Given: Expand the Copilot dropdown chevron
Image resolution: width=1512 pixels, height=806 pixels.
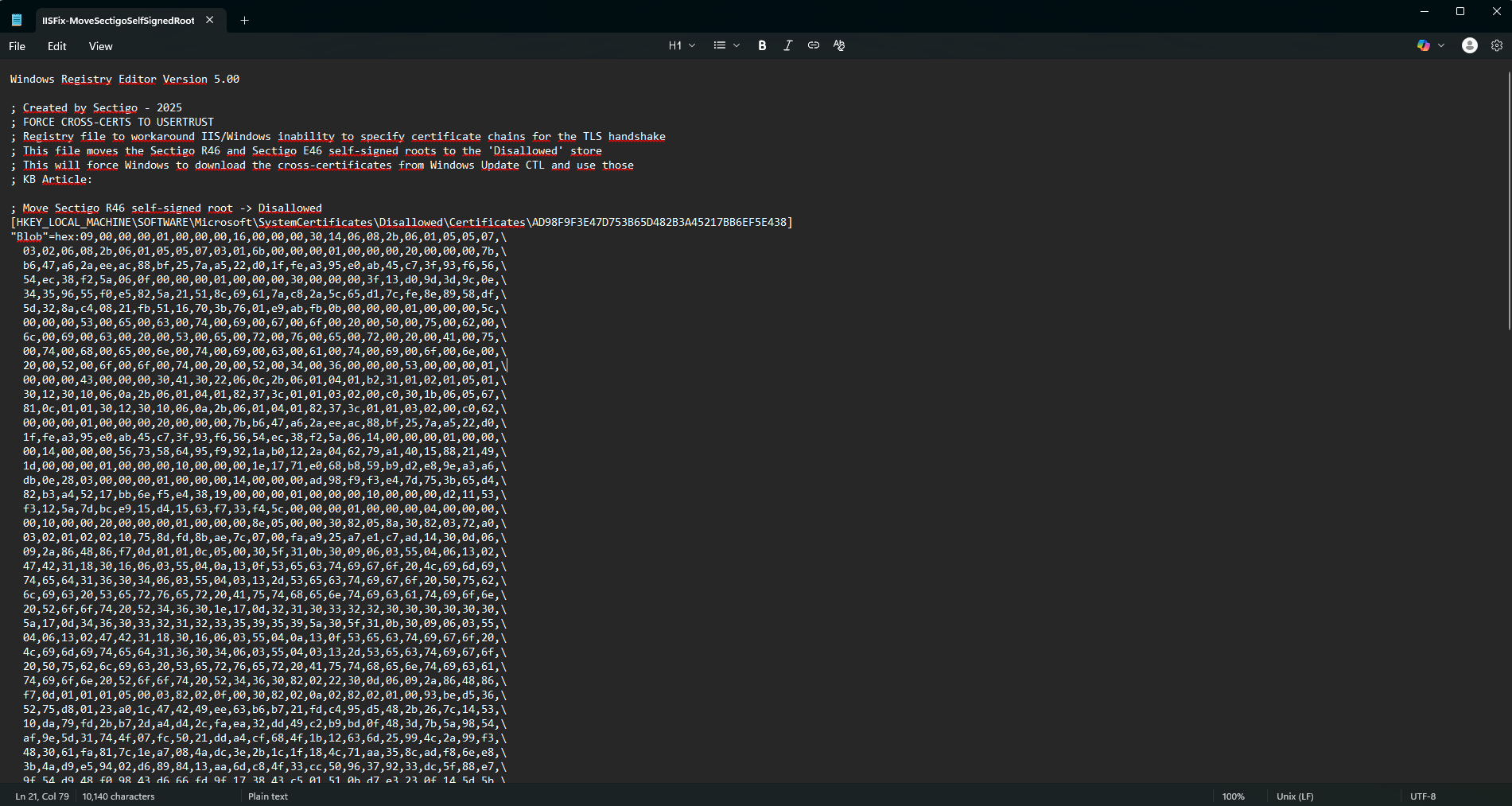Looking at the screenshot, I should (1441, 45).
